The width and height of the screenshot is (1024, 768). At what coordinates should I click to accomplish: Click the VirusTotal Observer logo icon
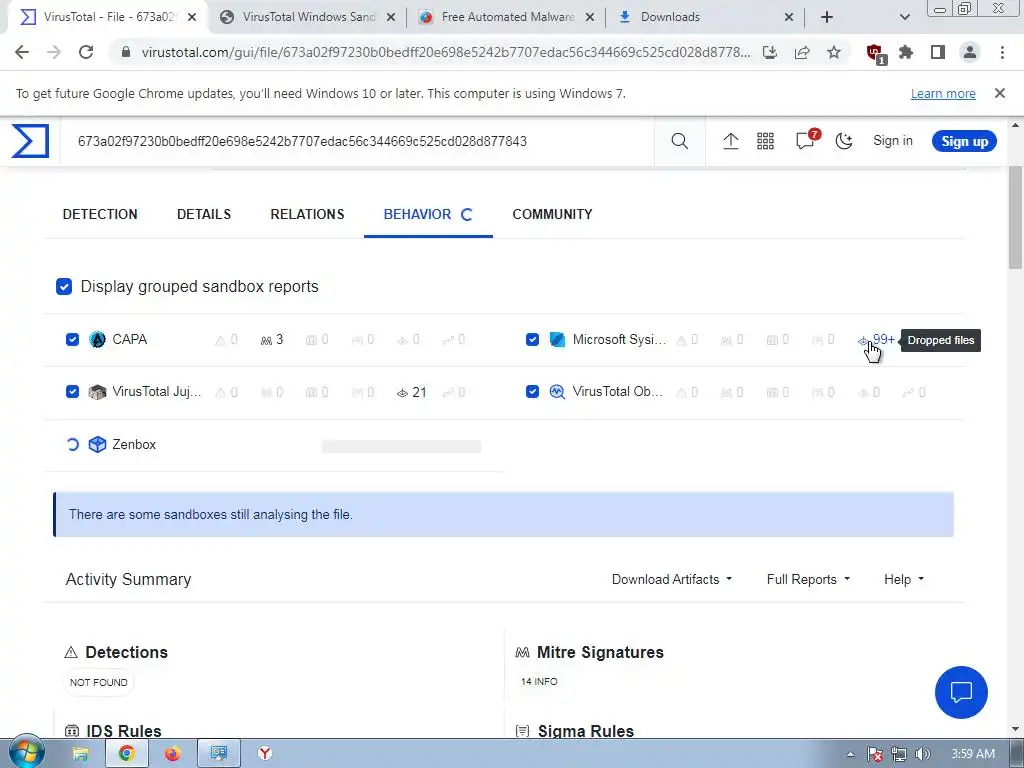[557, 392]
